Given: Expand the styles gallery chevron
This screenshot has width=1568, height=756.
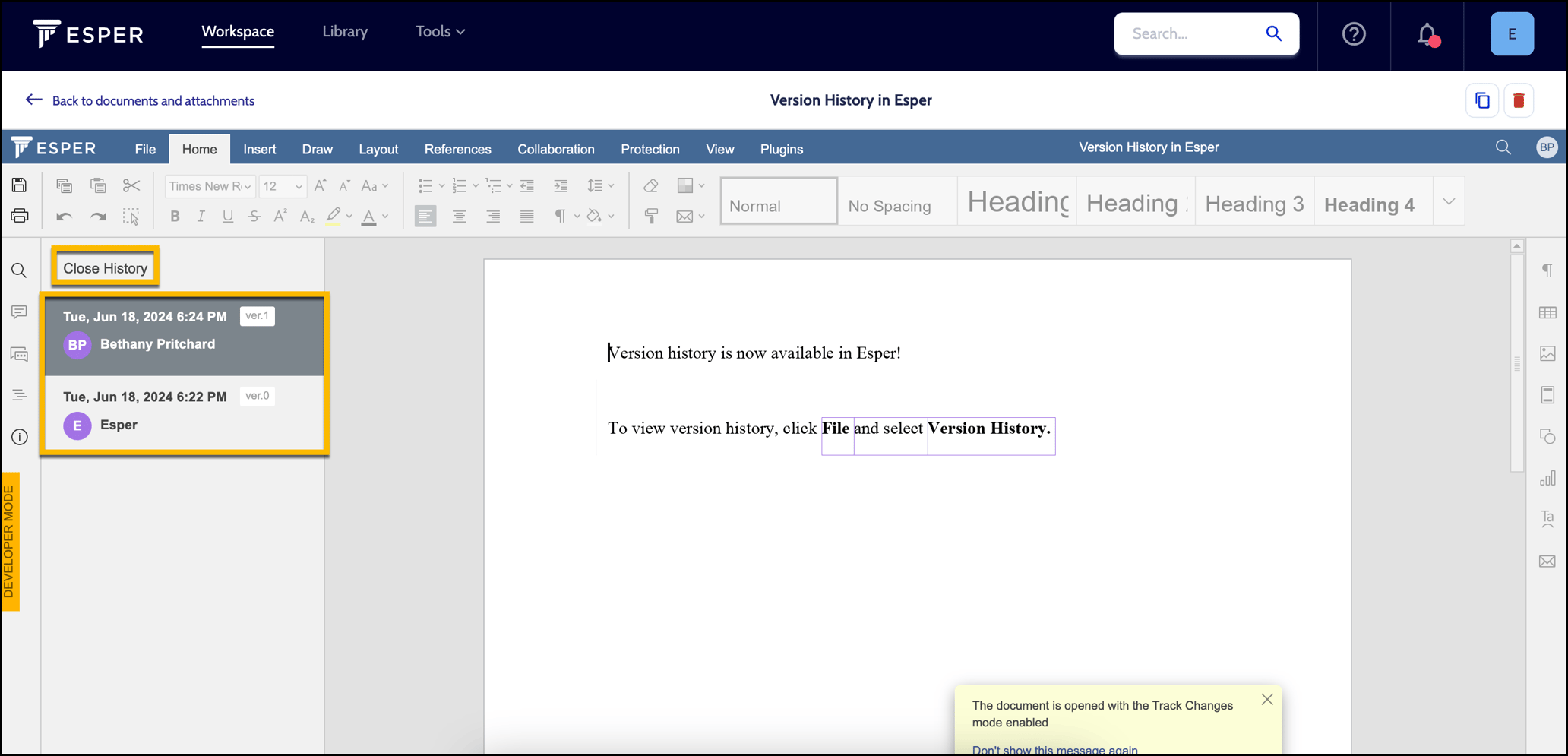Looking at the screenshot, I should click(x=1449, y=201).
